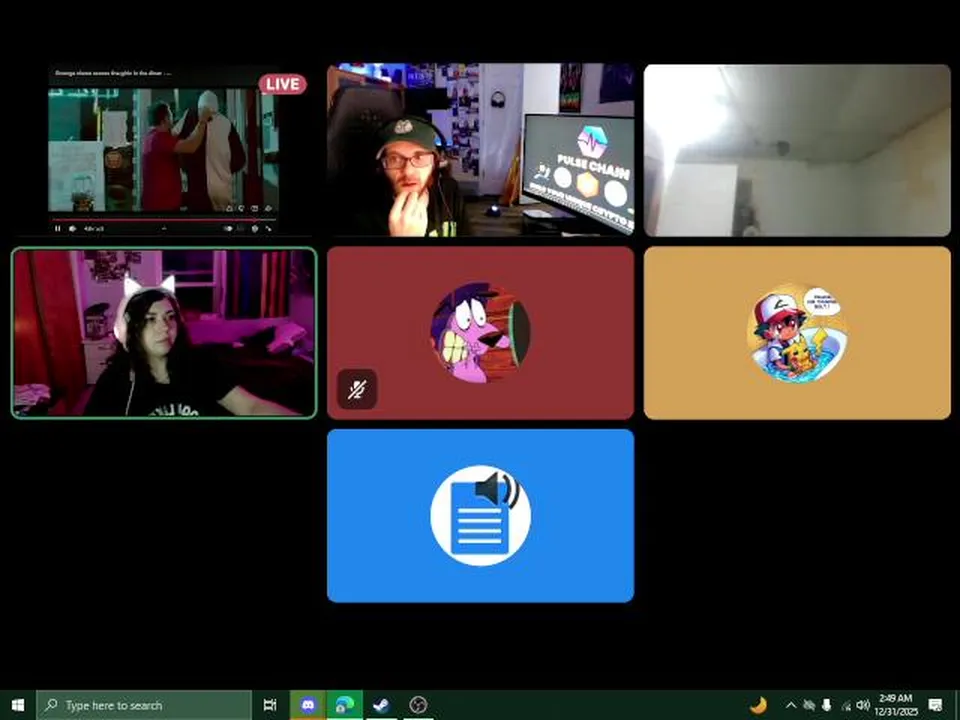Open Steam from the taskbar
Image resolution: width=960 pixels, height=720 pixels.
381,705
